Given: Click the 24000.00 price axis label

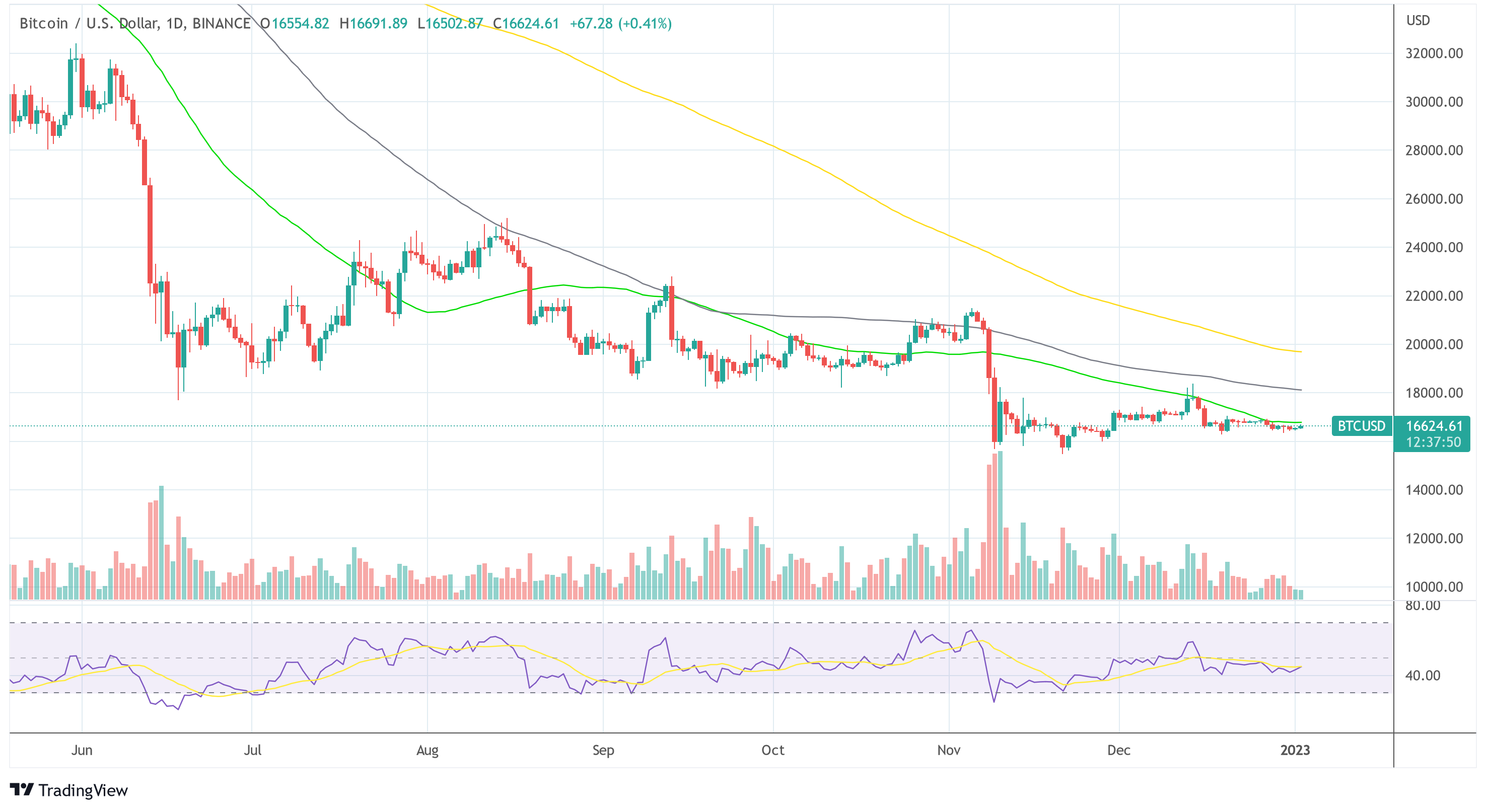Looking at the screenshot, I should 1434,247.
